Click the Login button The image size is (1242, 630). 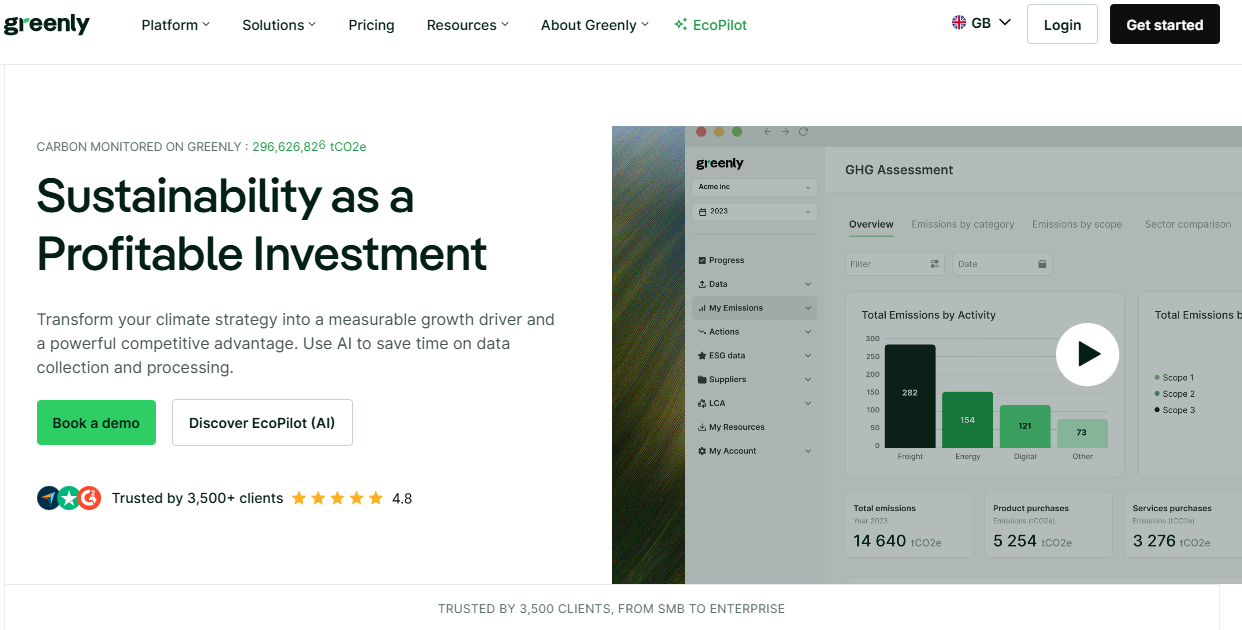point(1062,24)
